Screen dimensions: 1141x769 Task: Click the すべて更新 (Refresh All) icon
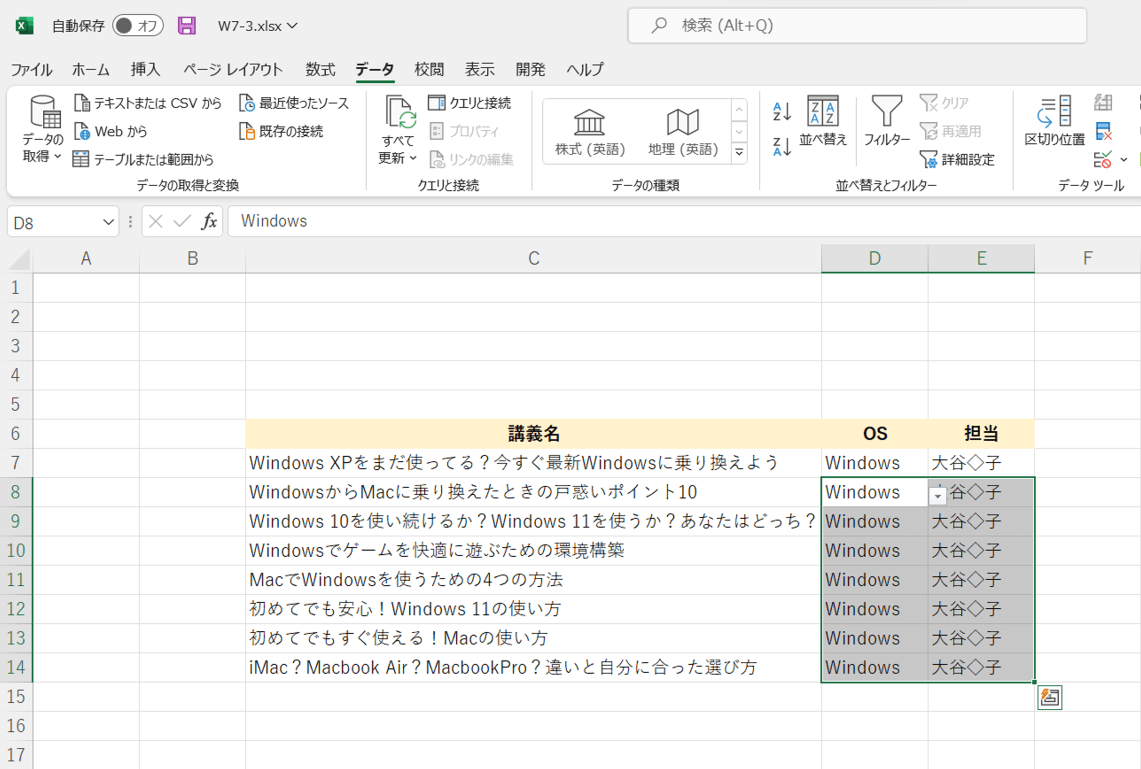tap(399, 115)
